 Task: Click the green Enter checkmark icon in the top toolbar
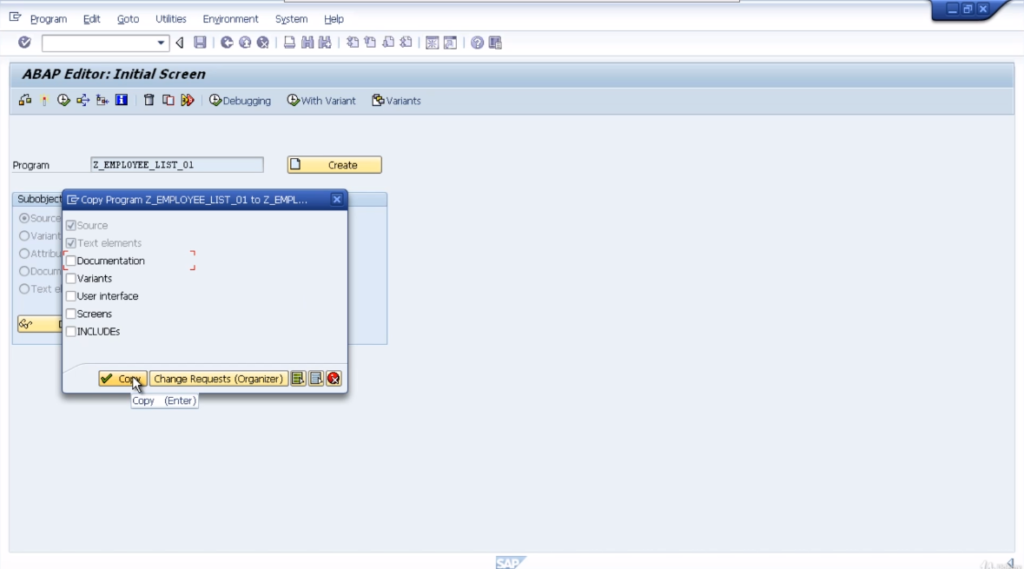pyautogui.click(x=24, y=42)
